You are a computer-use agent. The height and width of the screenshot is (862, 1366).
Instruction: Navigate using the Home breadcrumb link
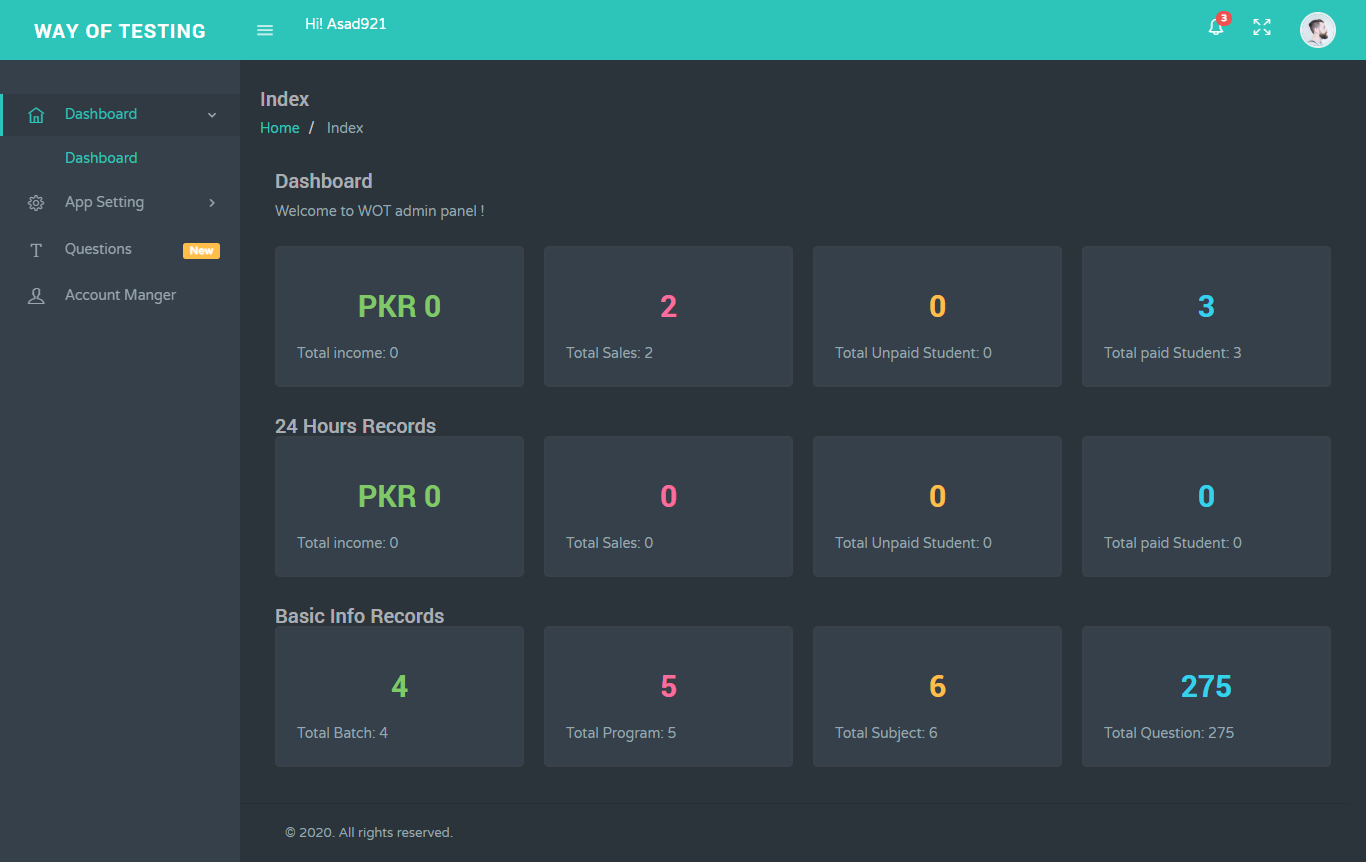coord(279,127)
